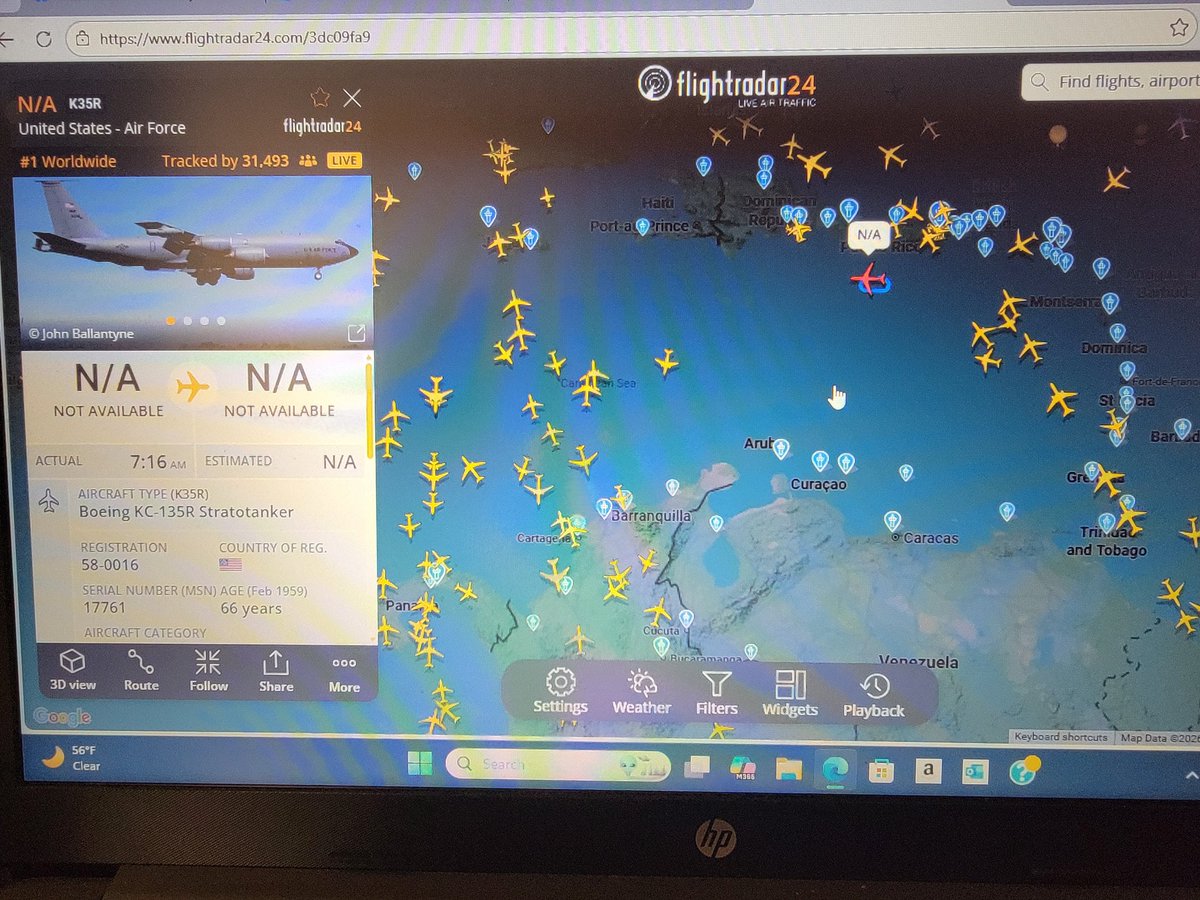
Task: Open Microsoft 365 from the taskbar
Action: 743,767
